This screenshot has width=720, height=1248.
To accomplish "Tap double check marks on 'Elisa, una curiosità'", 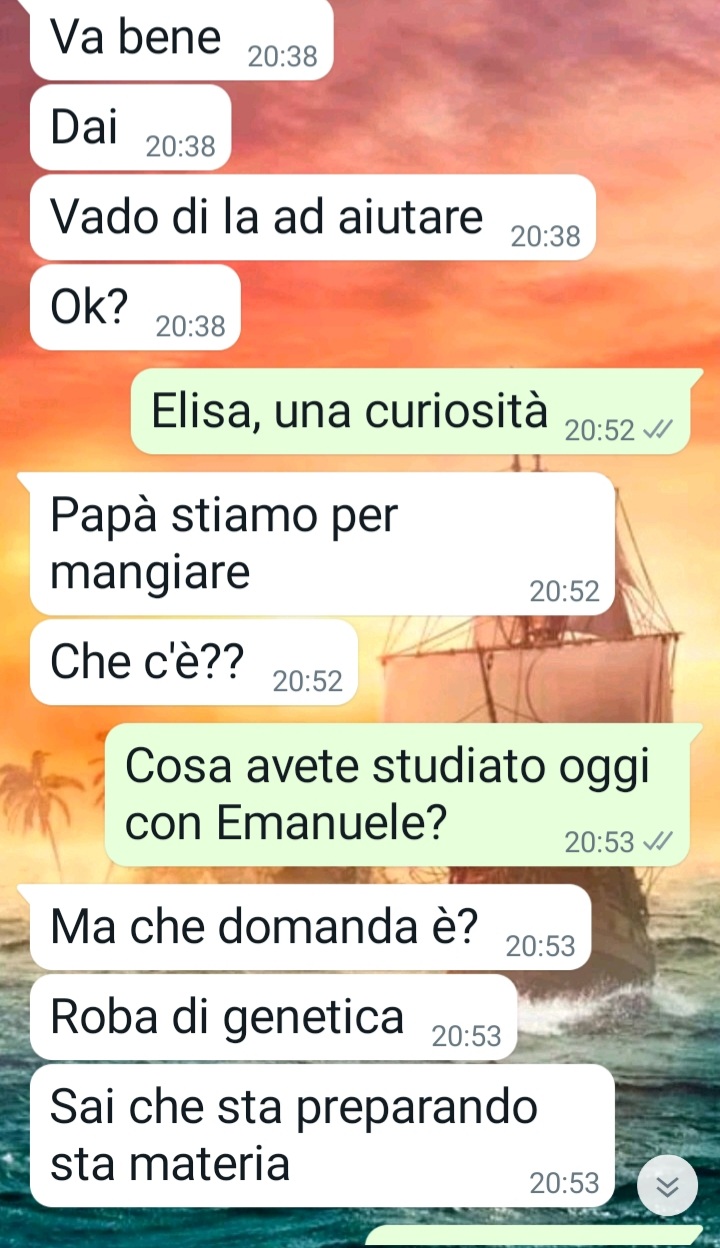I will click(x=657, y=430).
